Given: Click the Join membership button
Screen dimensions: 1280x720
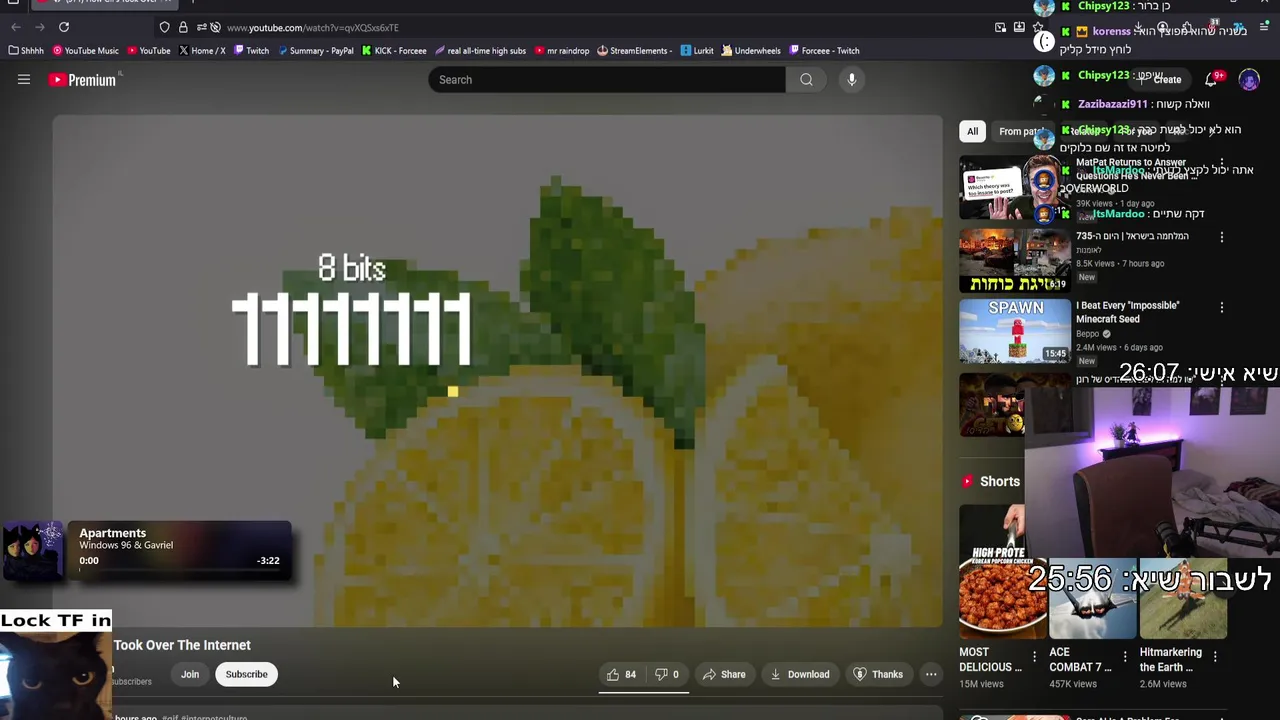Looking at the screenshot, I should click(x=190, y=674).
